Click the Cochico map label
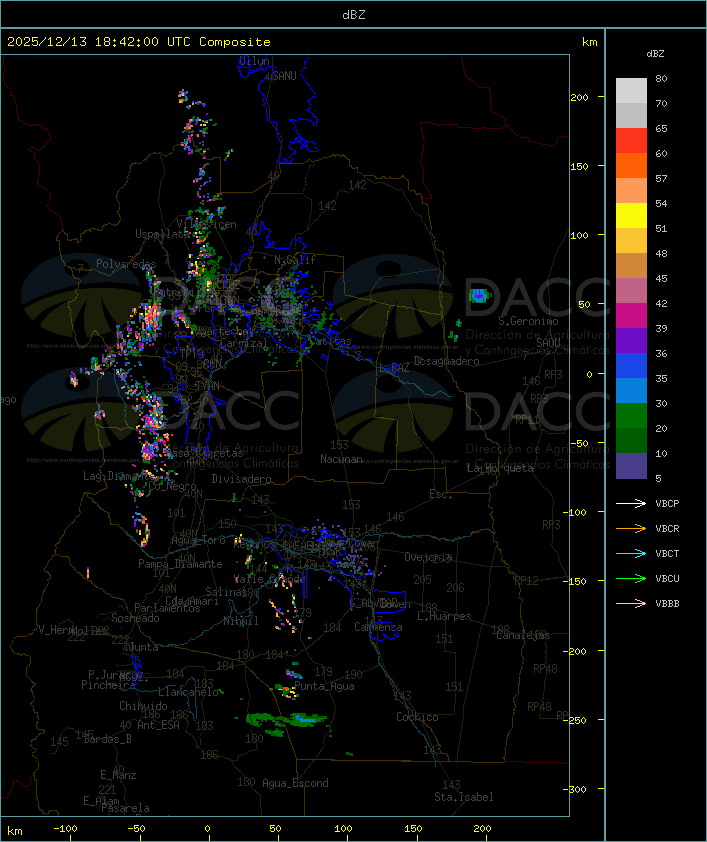This screenshot has width=707, height=842. click(x=417, y=717)
